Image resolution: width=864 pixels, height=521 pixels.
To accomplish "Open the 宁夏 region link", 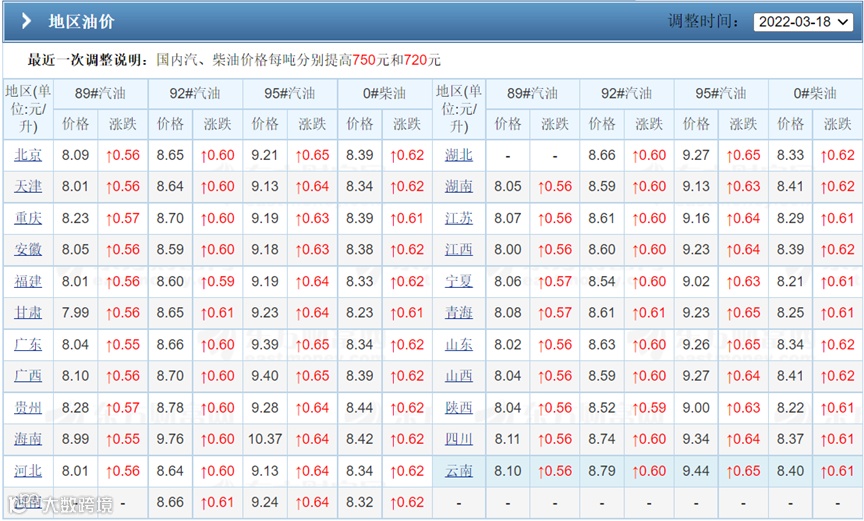I will point(459,281).
